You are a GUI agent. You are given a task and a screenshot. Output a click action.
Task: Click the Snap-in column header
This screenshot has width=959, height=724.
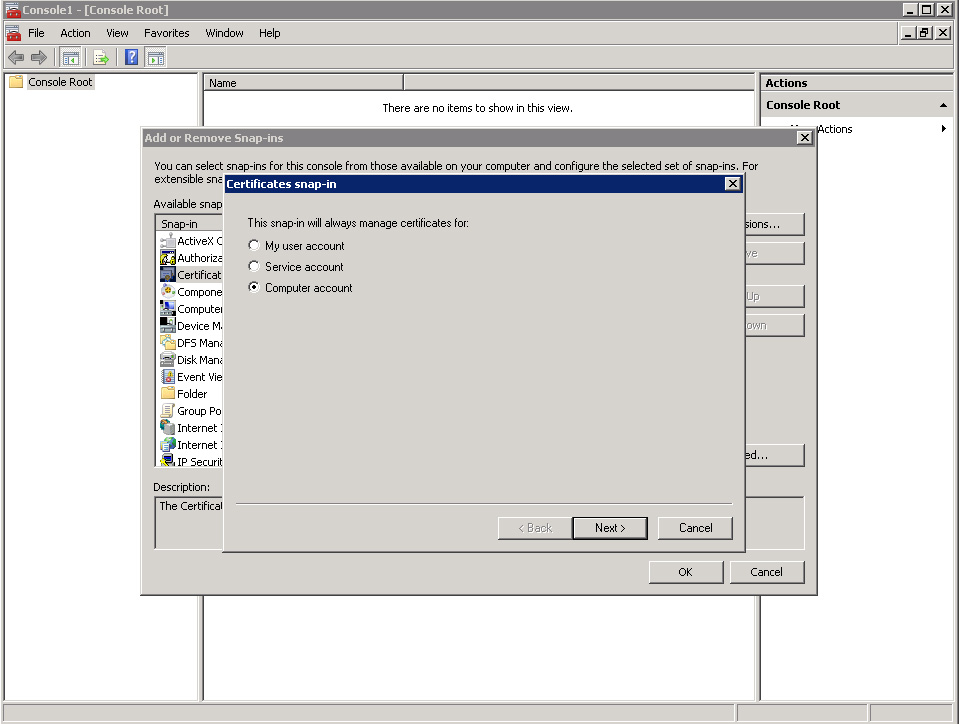tap(189, 224)
